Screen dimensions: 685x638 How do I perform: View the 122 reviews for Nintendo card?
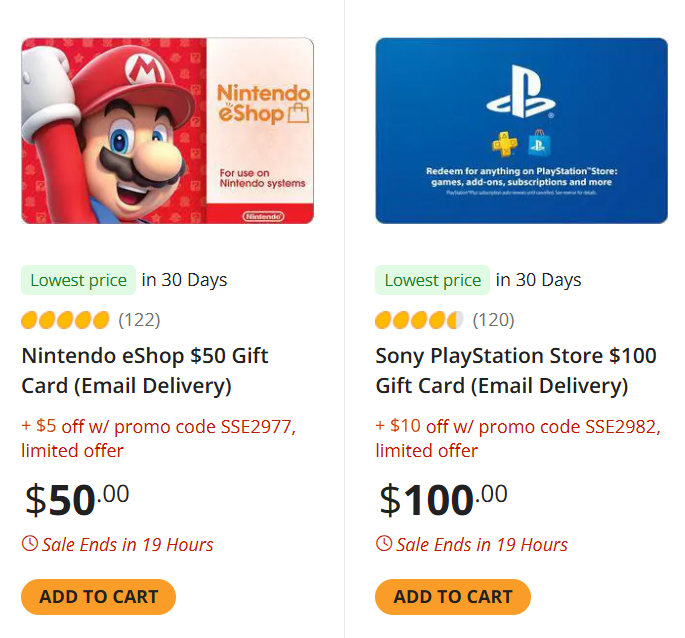(139, 320)
